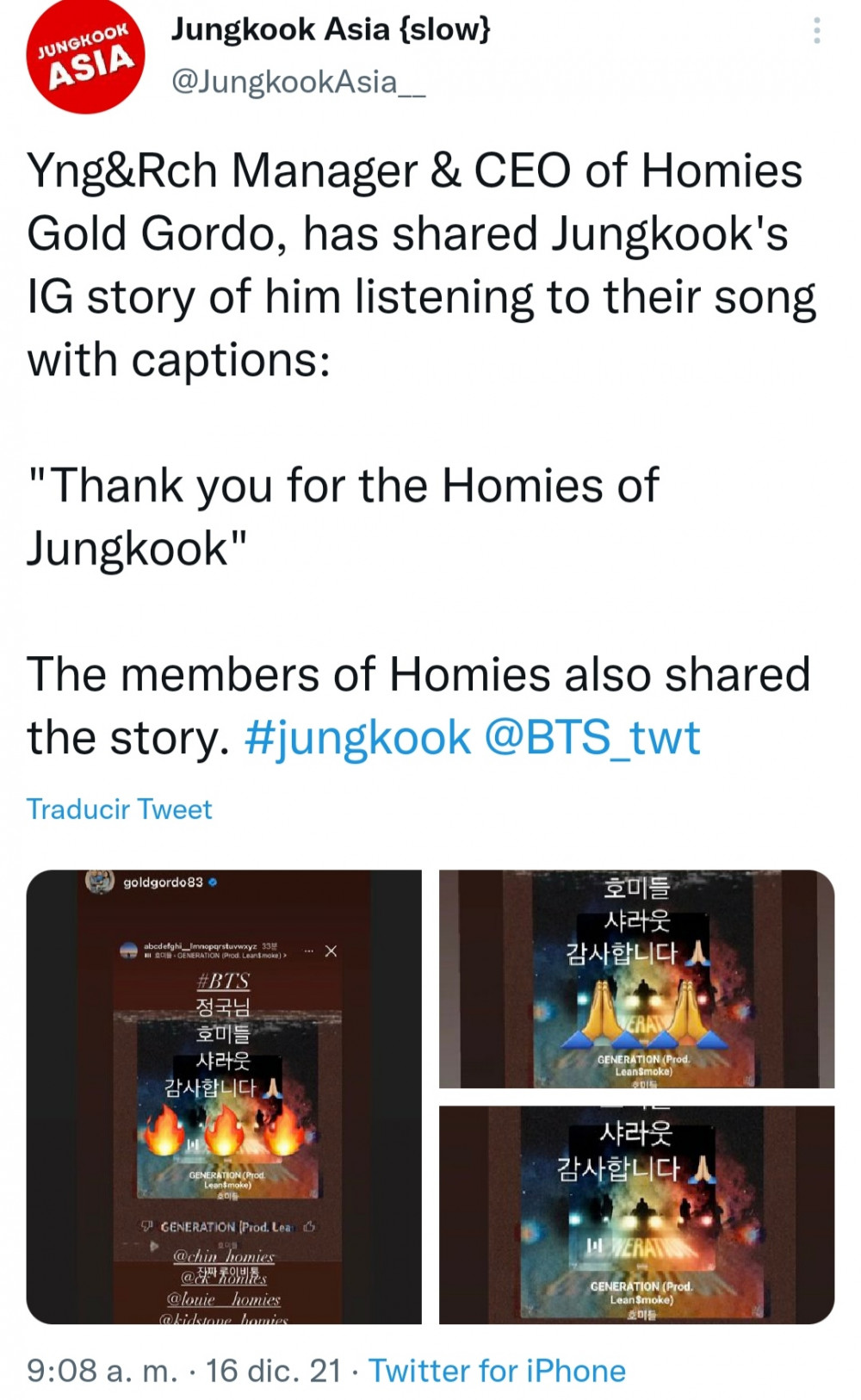
Task: Tap the X close icon in the story
Action: point(331,951)
